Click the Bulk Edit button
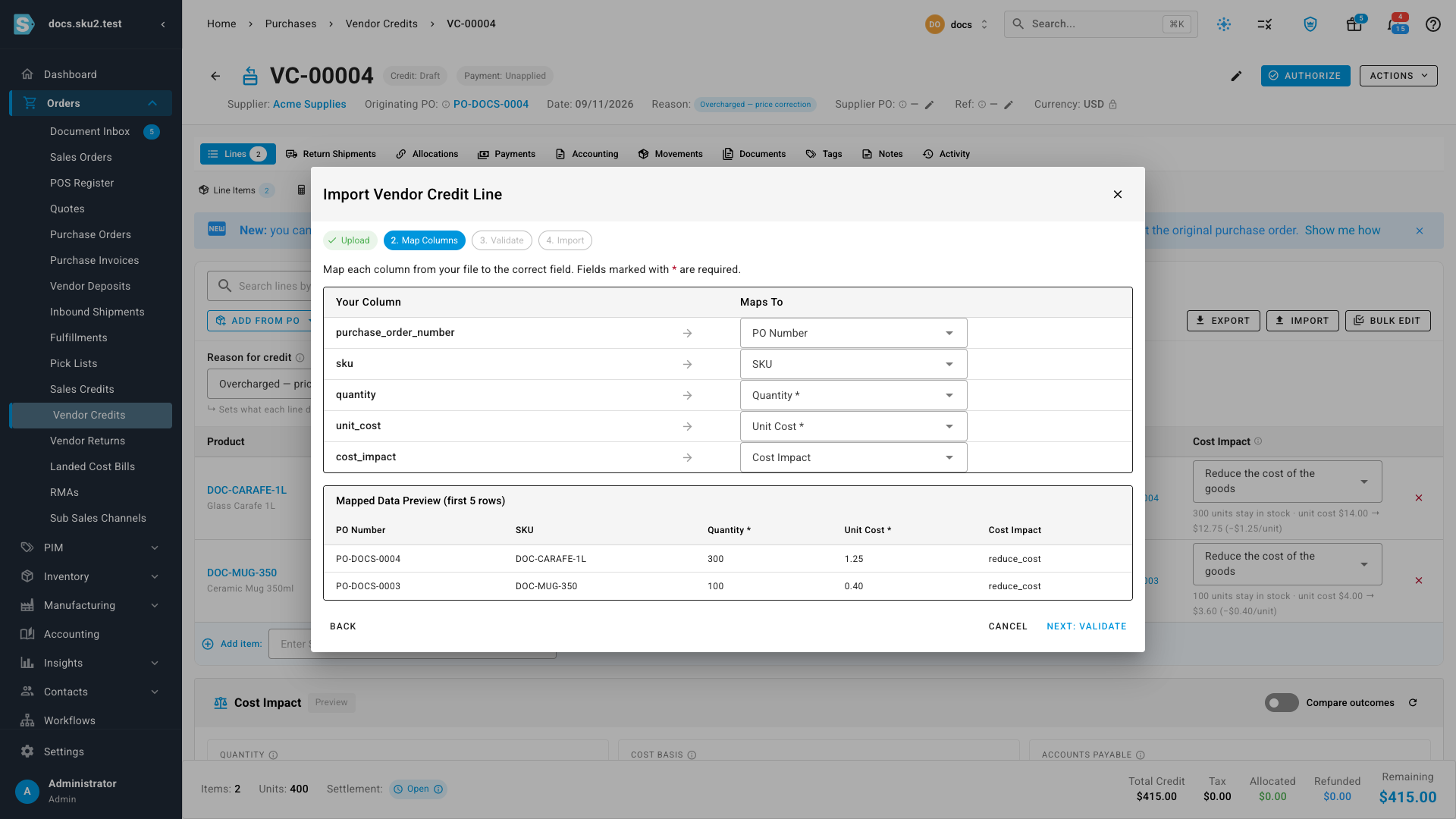 1388,321
